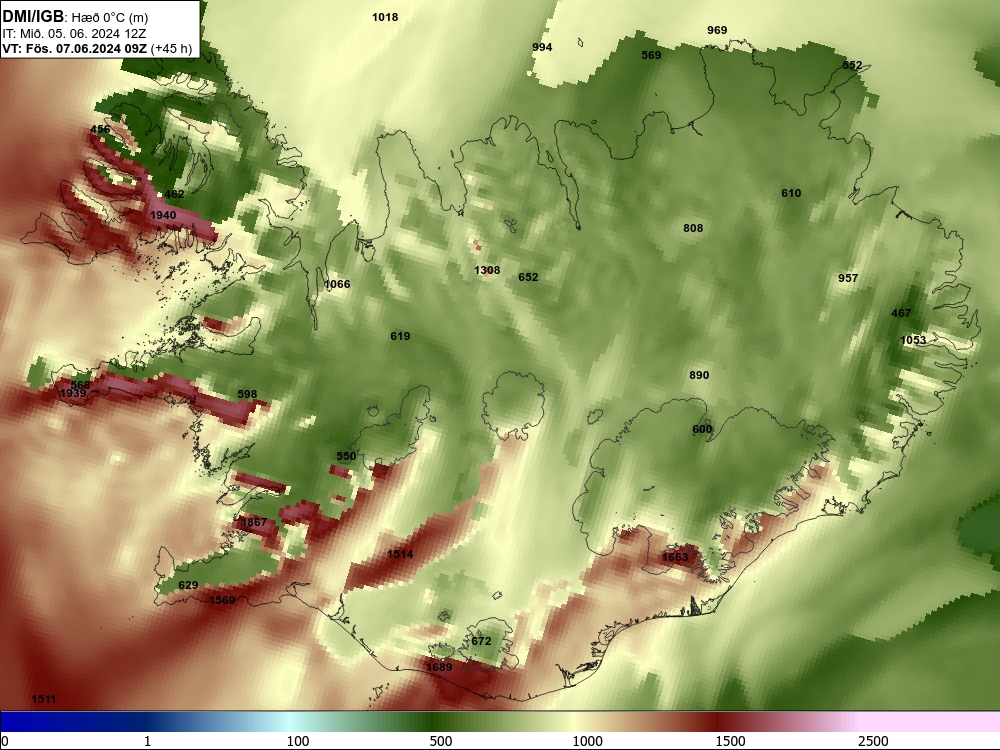Click the height value 1053
1000x750 pixels.
pos(913,341)
